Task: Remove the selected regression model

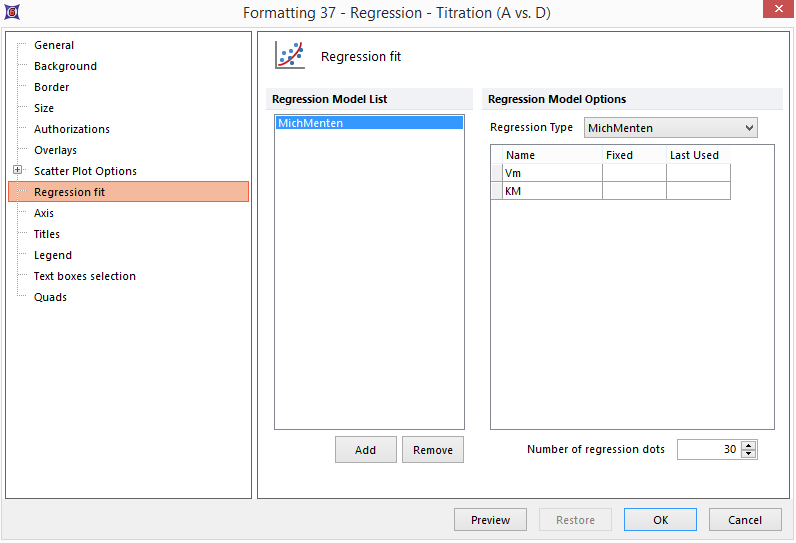Action: [432, 450]
